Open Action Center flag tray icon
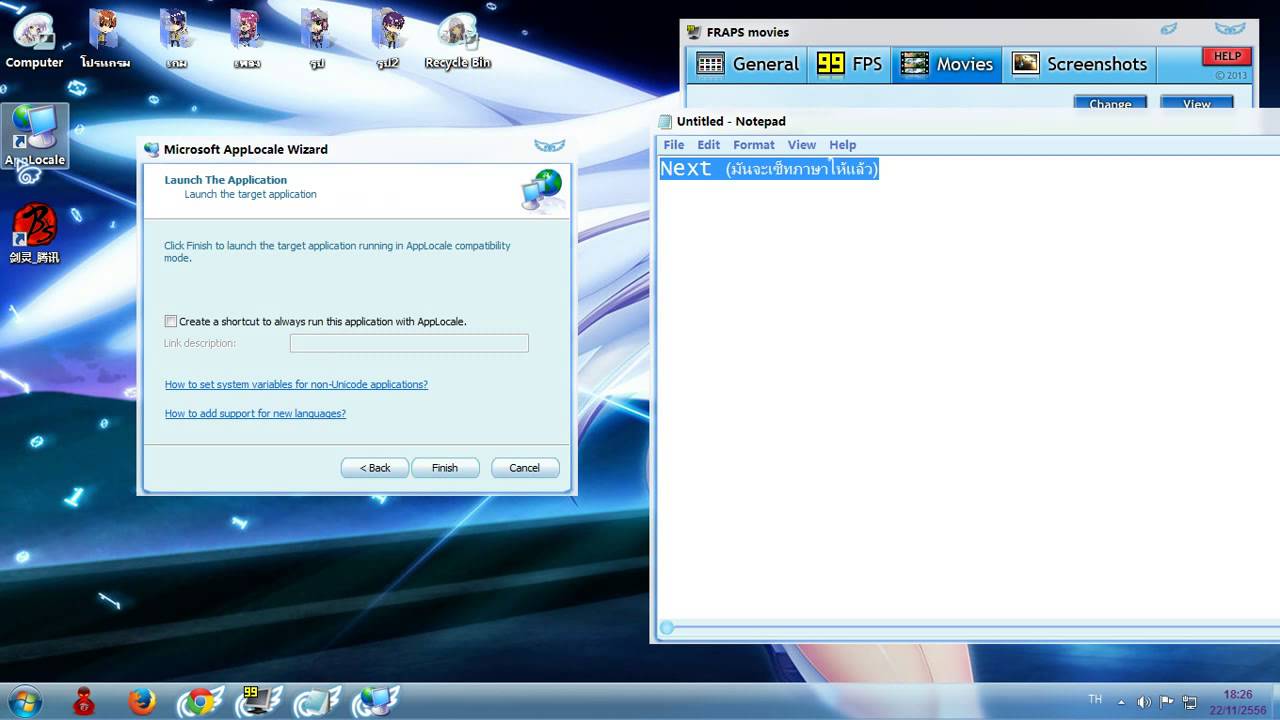The width and height of the screenshot is (1280, 720). point(1167,701)
